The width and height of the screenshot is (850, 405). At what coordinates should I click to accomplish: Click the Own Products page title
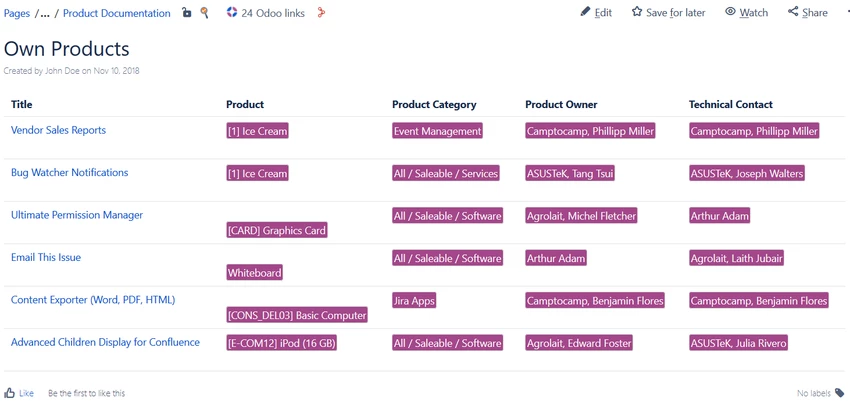[67, 49]
